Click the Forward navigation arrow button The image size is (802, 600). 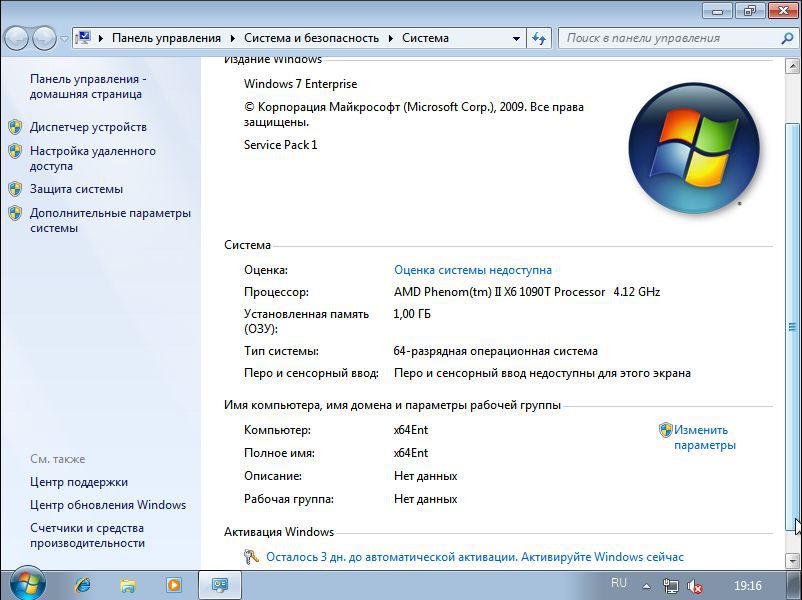[45, 38]
